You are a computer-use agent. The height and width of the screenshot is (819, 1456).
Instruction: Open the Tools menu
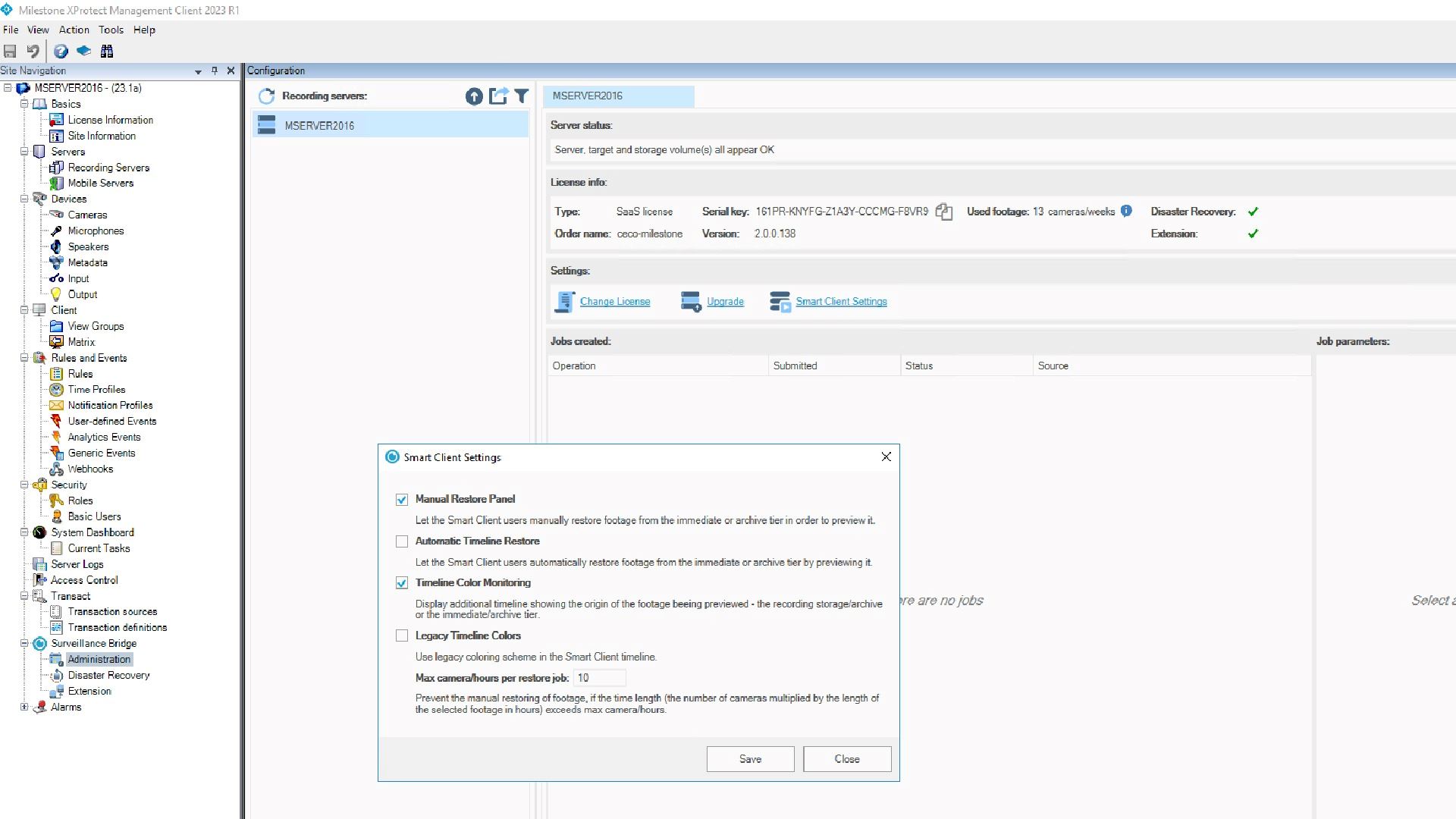tap(111, 30)
